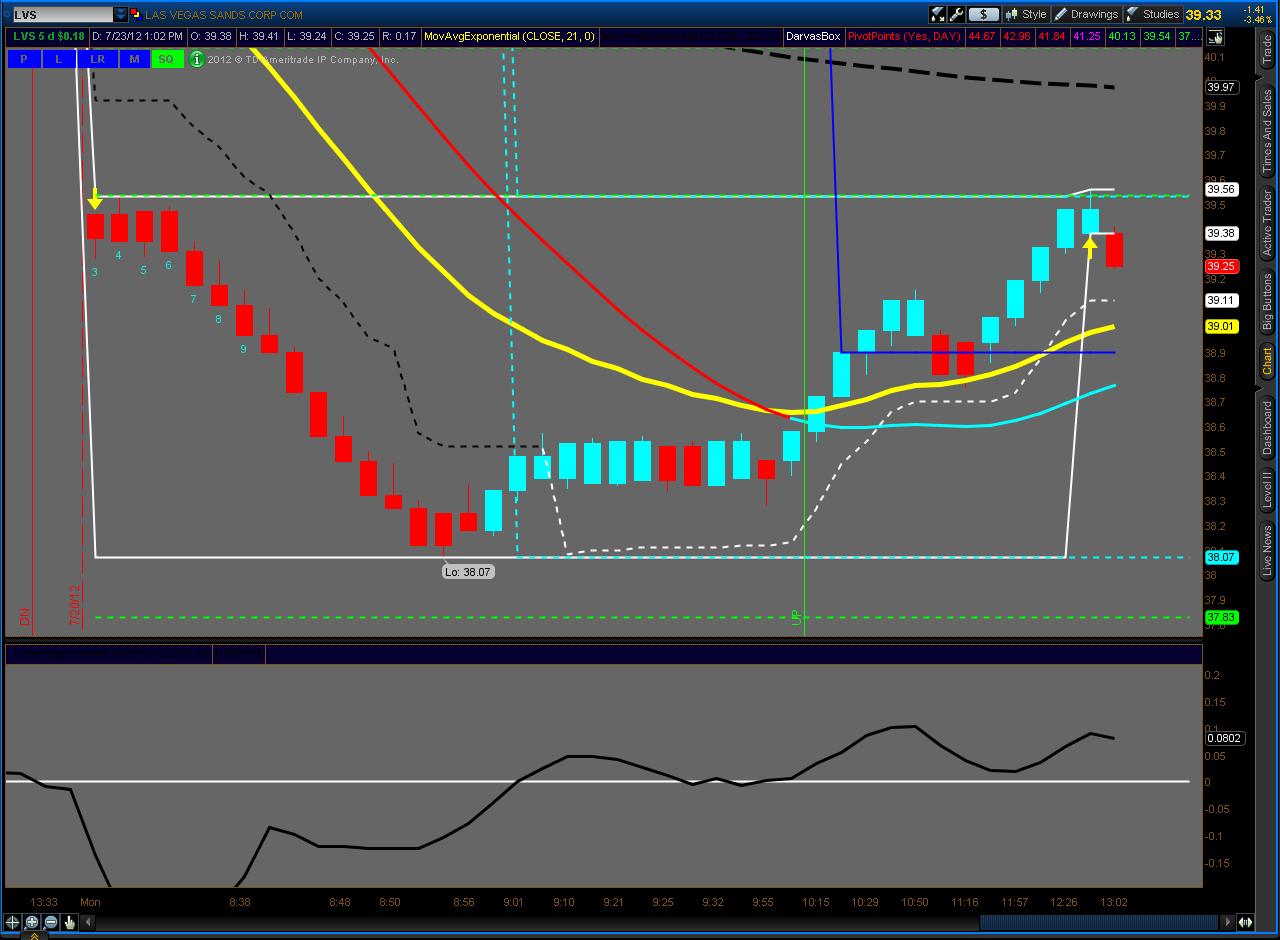The height and width of the screenshot is (940, 1280).
Task: Open the Style menu
Action: (1025, 14)
